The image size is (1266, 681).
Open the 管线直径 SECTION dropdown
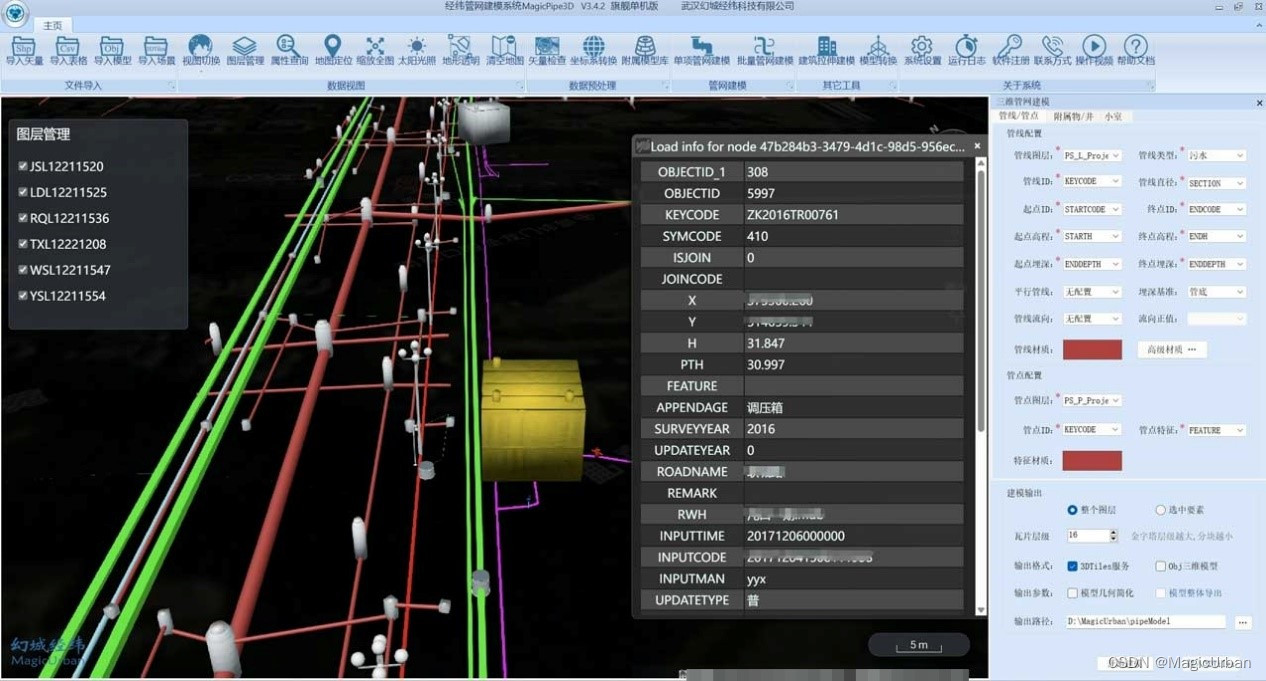click(1216, 183)
